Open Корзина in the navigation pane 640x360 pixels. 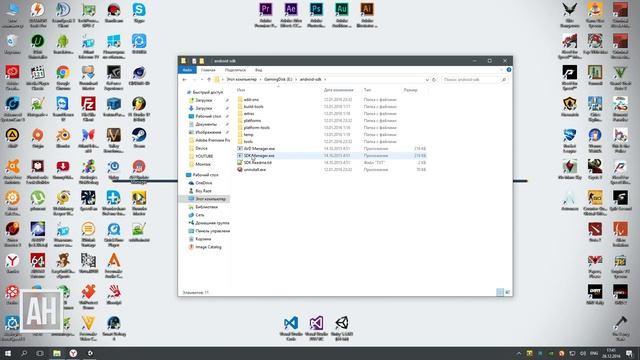pyautogui.click(x=203, y=239)
